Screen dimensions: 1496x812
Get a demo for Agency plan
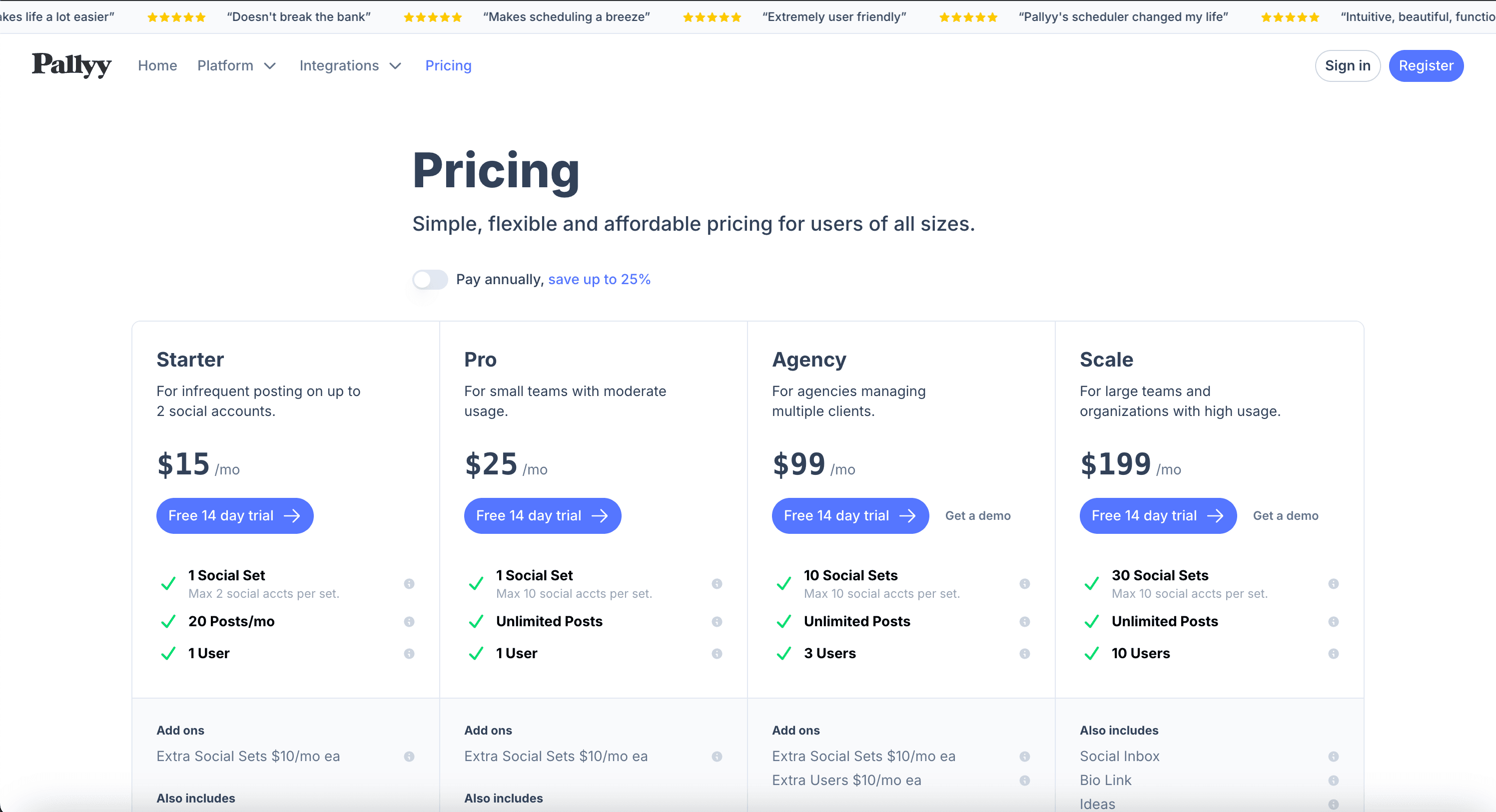click(x=978, y=515)
